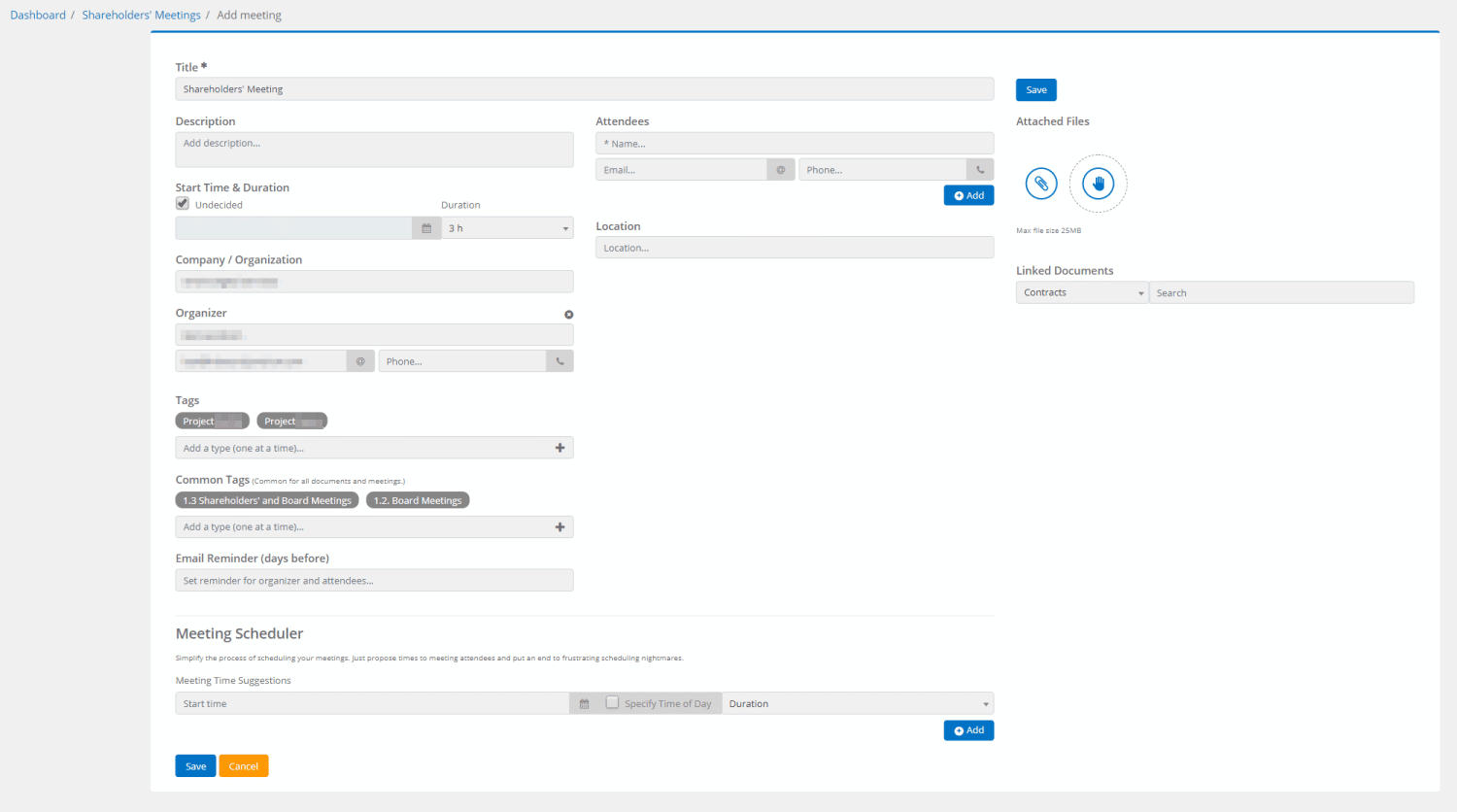
Task: Open the Meeting Scheduler Duration dropdown
Action: (x=858, y=704)
